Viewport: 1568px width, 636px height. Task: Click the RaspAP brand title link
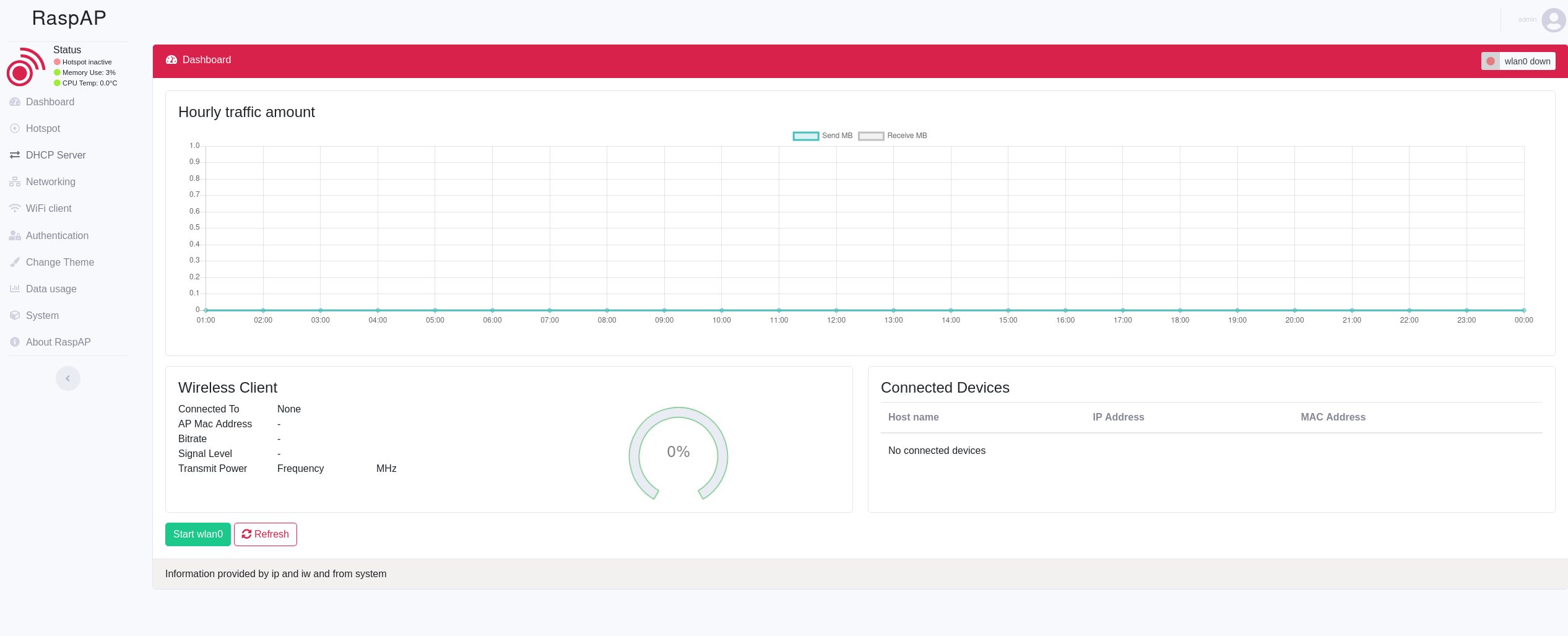click(69, 19)
